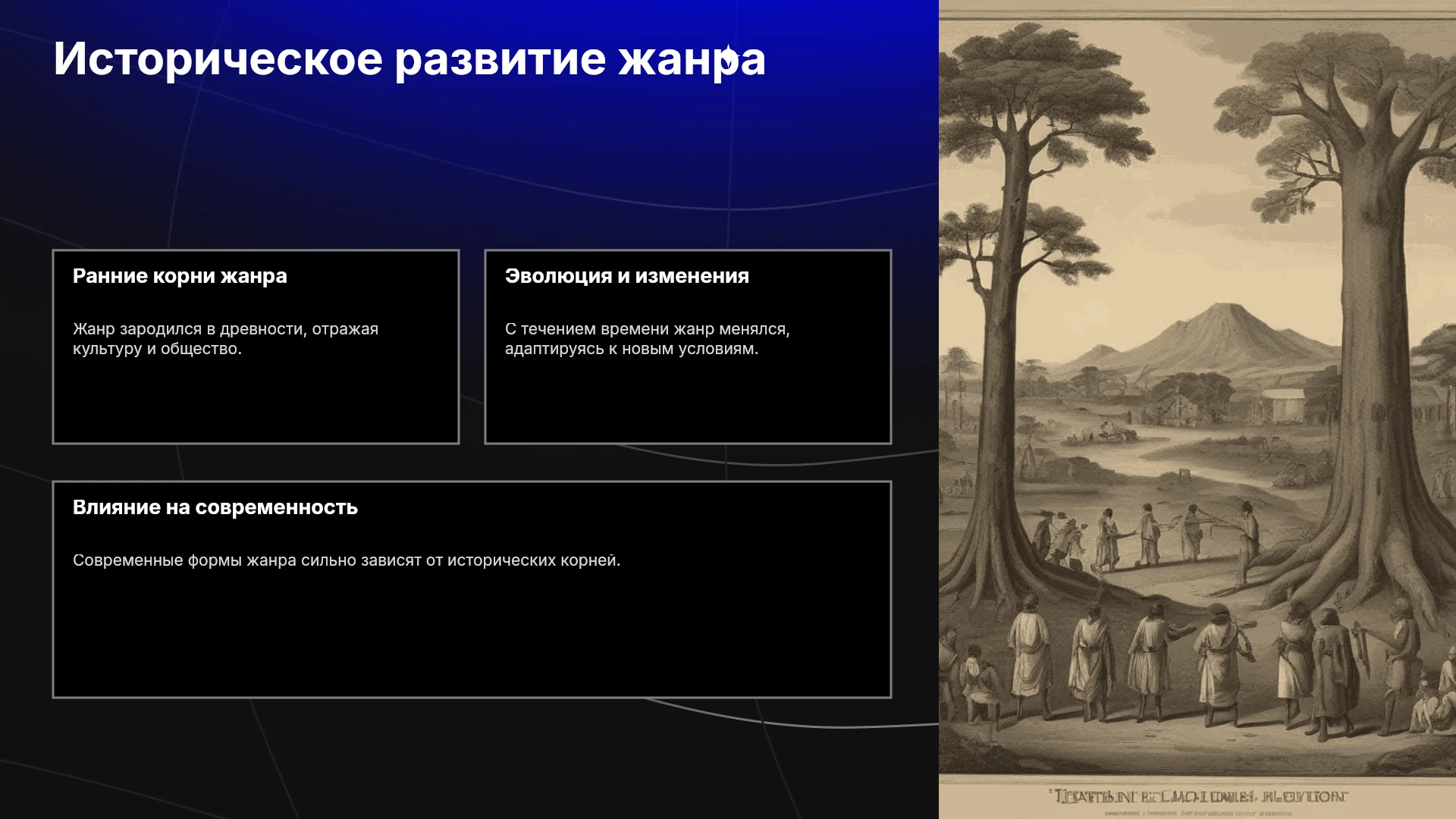Click the sparkle icon in the slide title
The height and width of the screenshot is (819, 1456).
728,56
